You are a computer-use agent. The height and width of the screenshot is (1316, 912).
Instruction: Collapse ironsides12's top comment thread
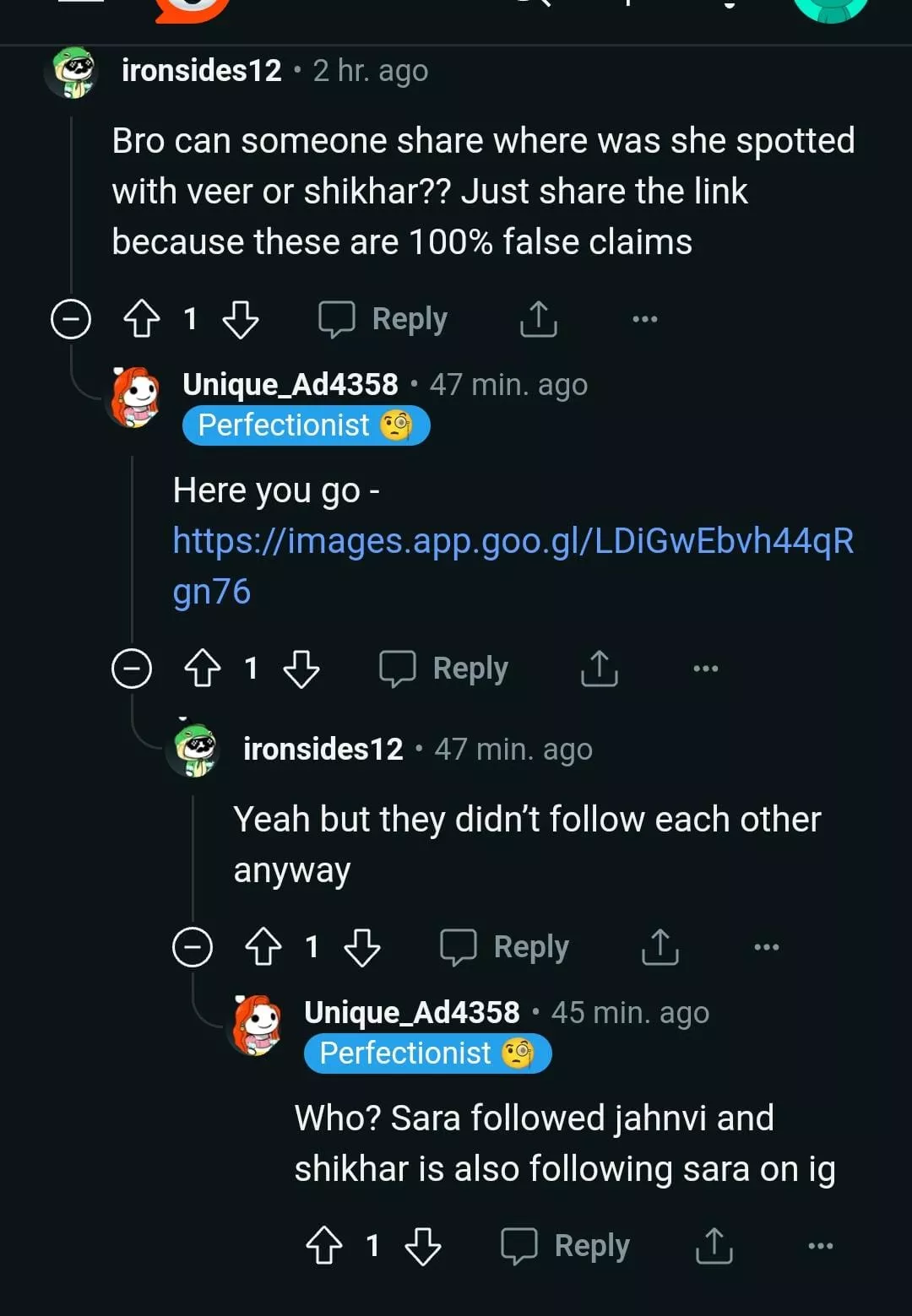click(71, 319)
